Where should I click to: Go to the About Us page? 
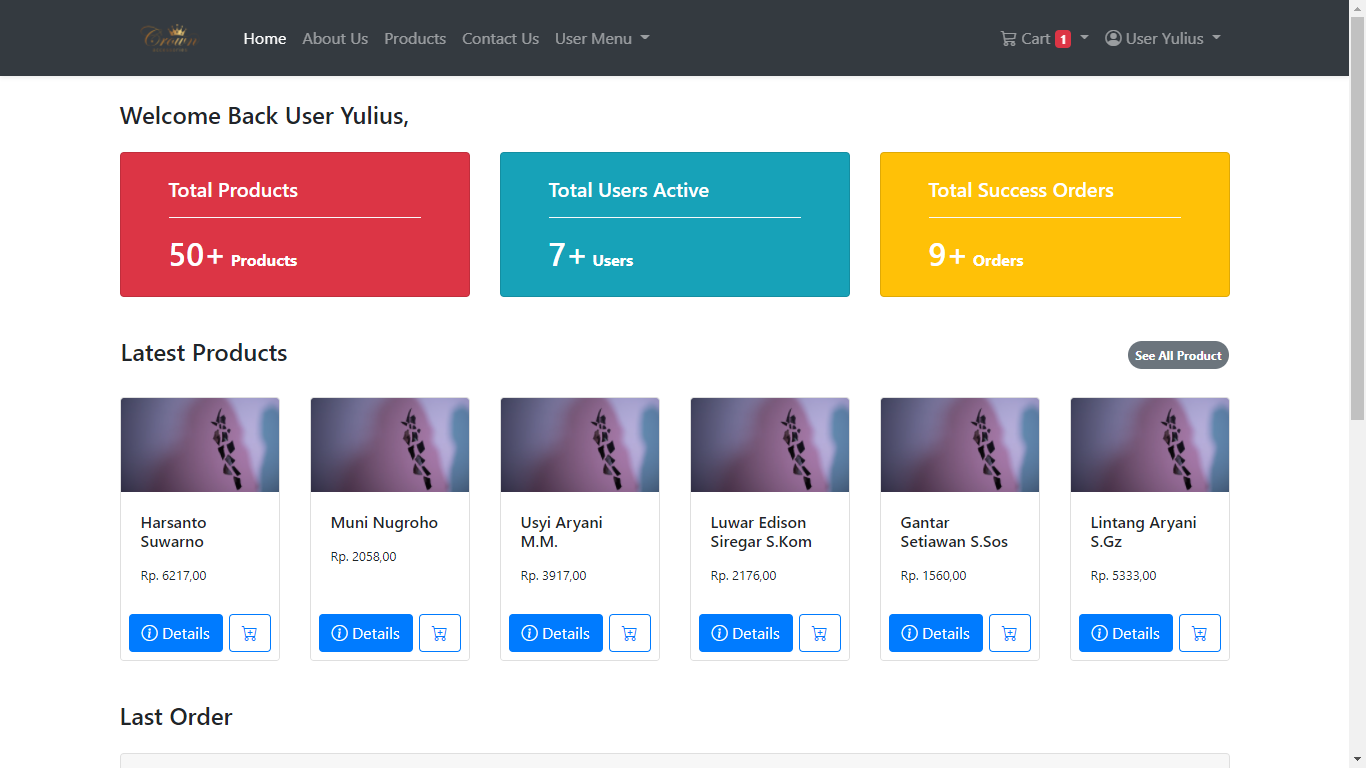(335, 38)
